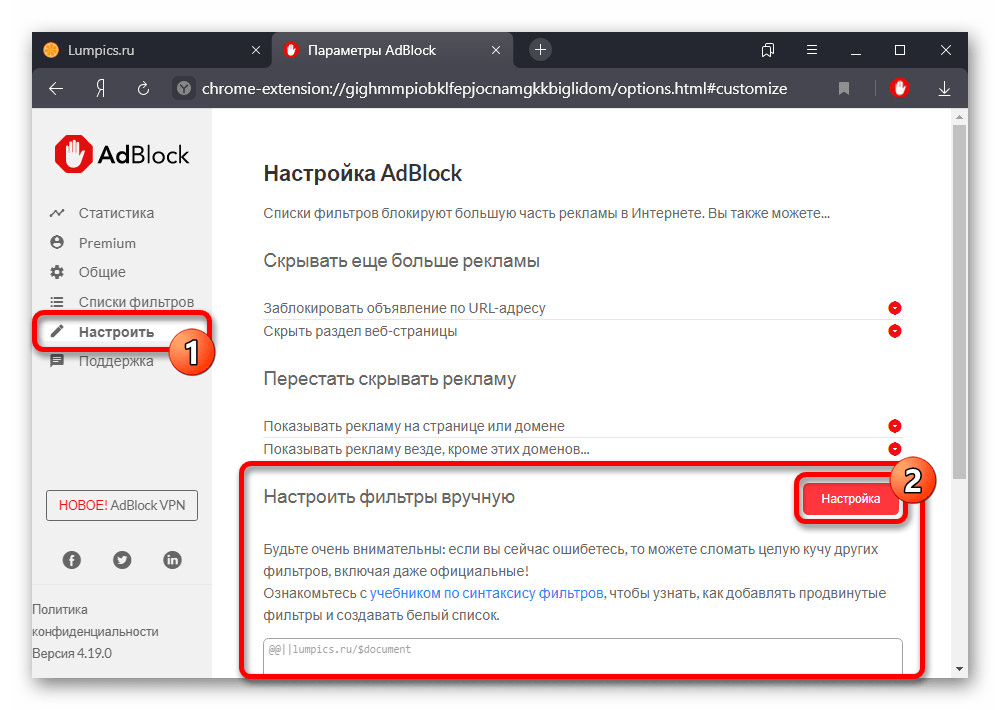Open the Списки фильтров sidebar item

point(135,302)
